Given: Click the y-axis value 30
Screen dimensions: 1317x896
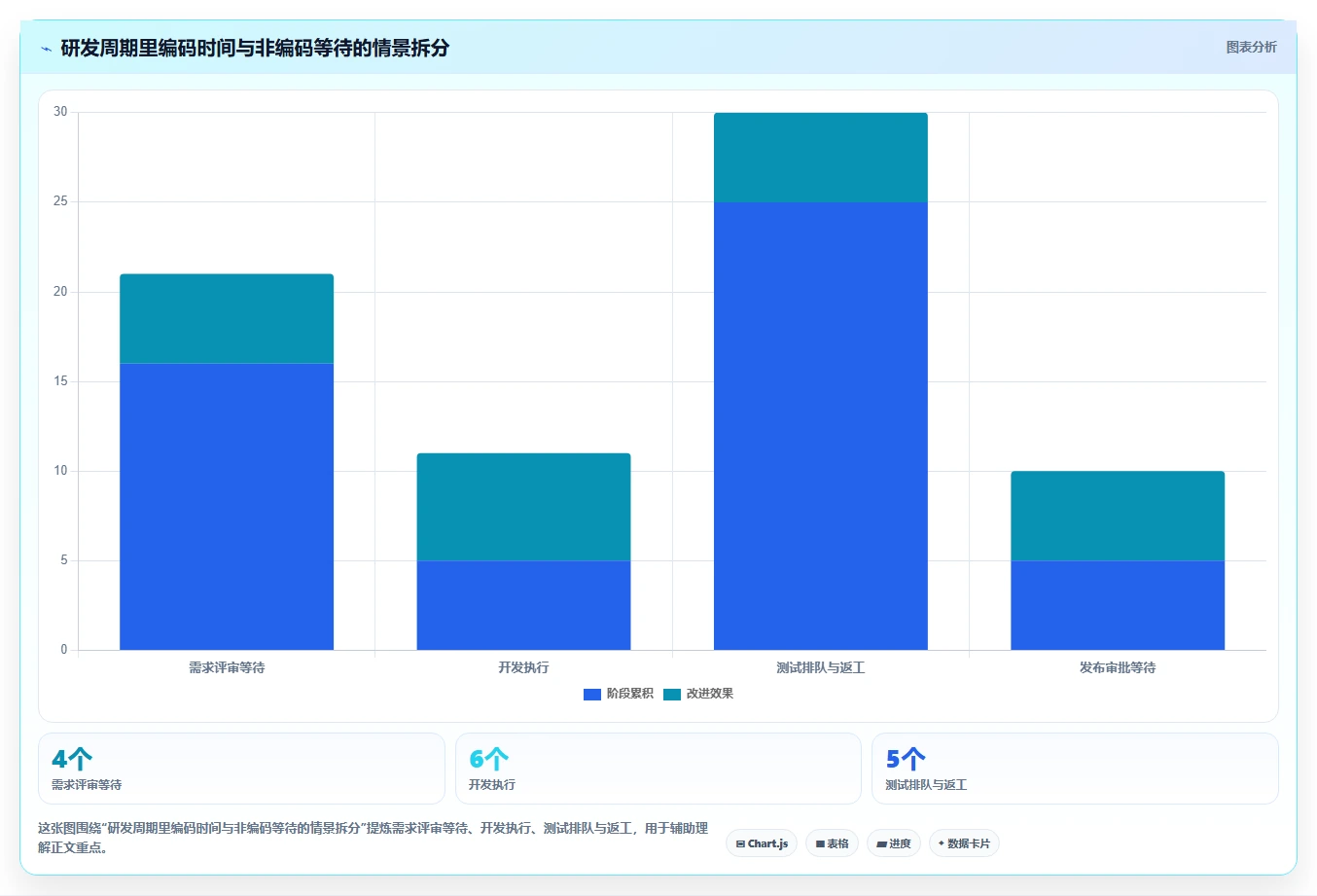Looking at the screenshot, I should [x=61, y=112].
